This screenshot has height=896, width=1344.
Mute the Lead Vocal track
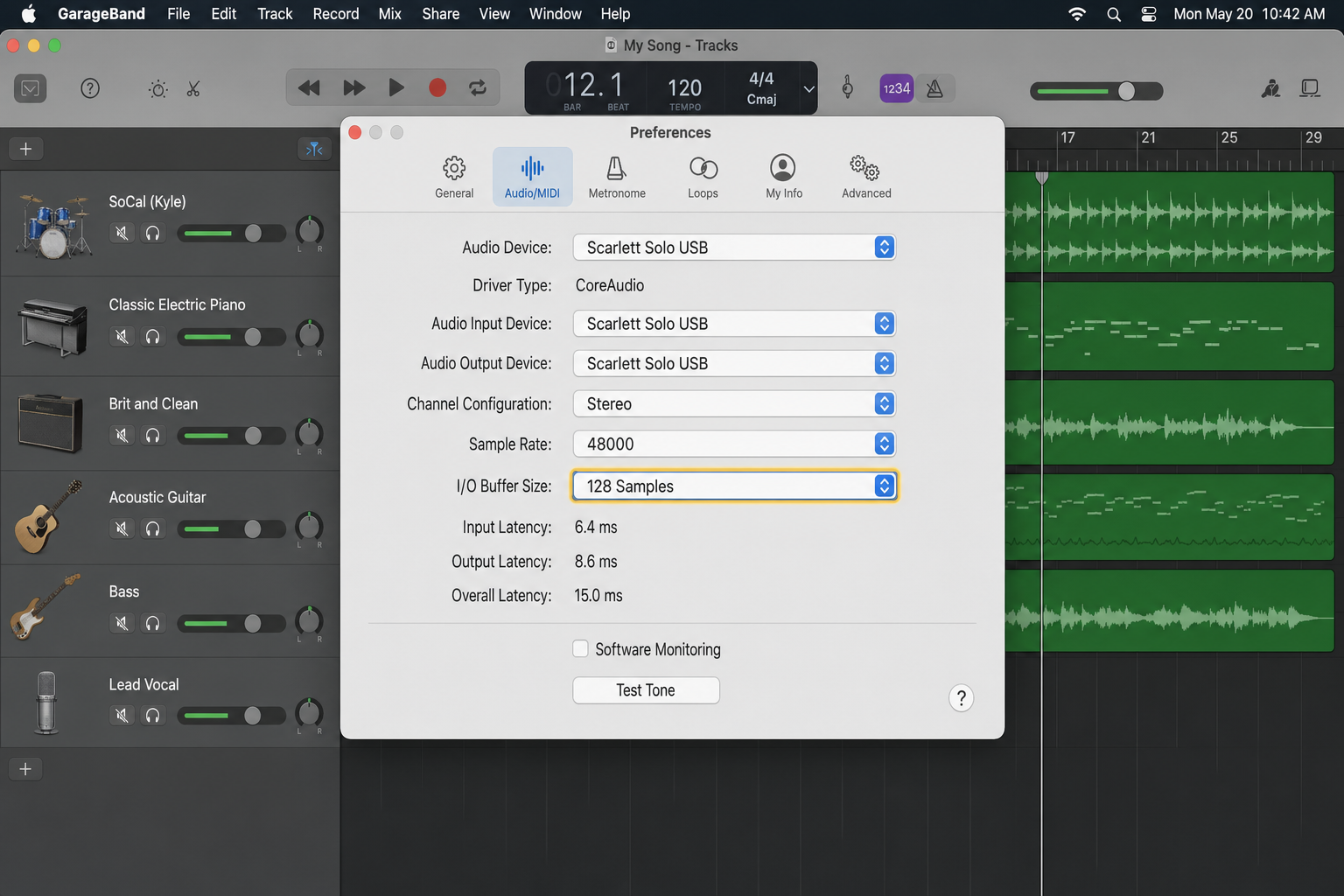coord(122,716)
